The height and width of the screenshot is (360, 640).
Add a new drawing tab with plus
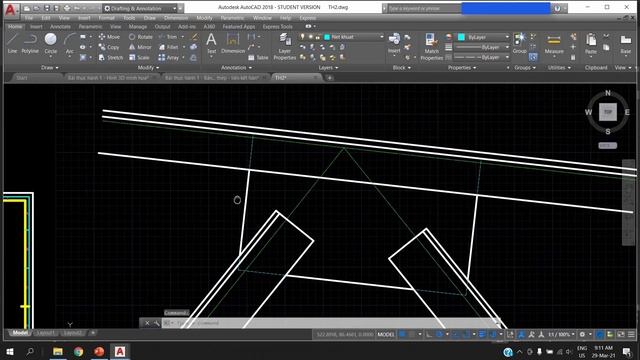(x=330, y=78)
